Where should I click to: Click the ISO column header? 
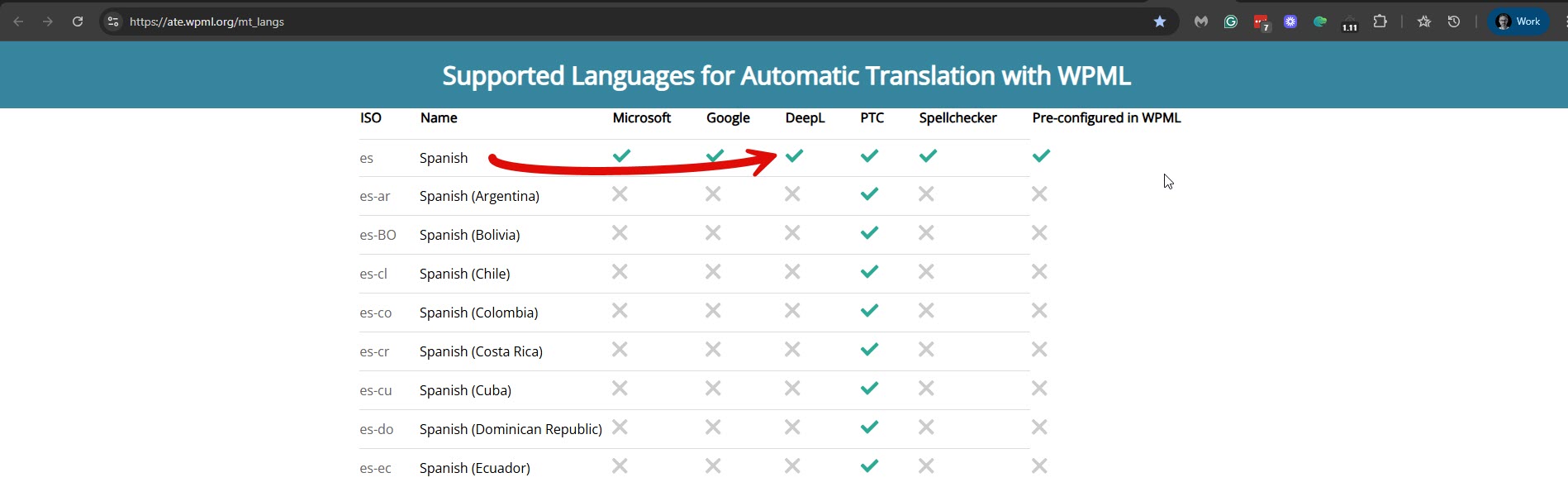(x=371, y=118)
